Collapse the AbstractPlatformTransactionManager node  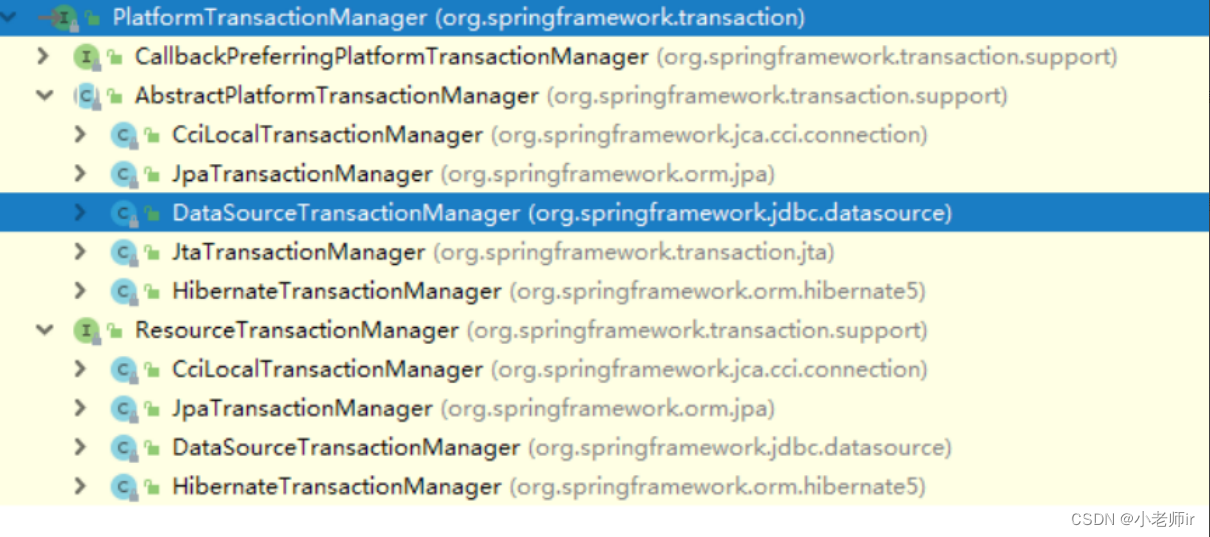(44, 96)
